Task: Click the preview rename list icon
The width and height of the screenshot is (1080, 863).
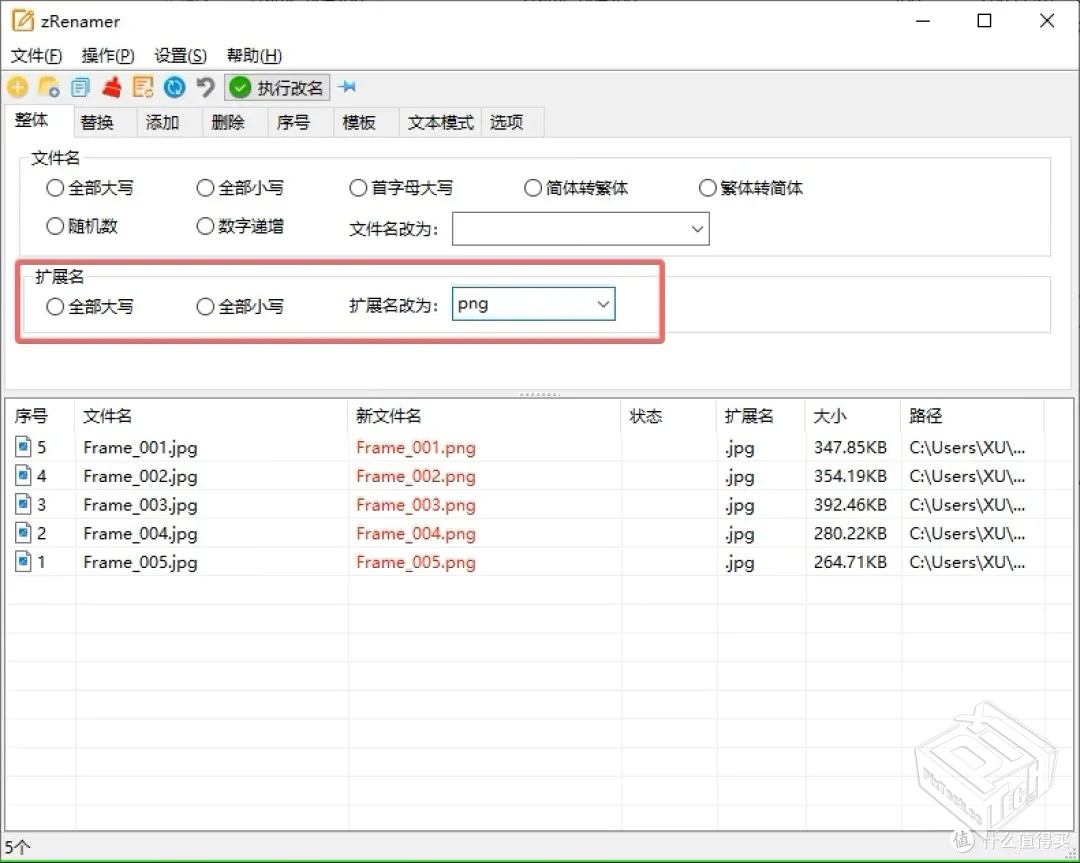Action: (143, 87)
